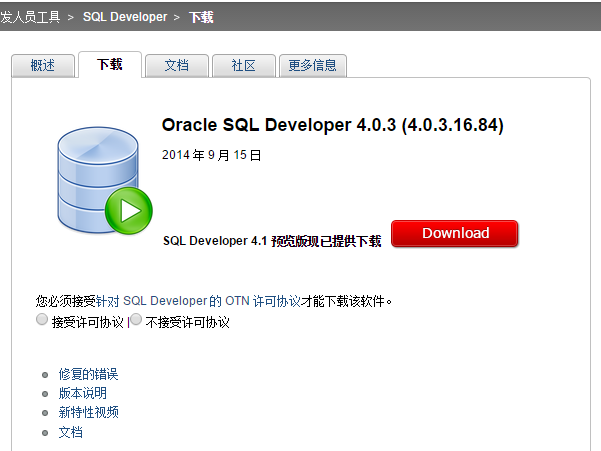Open the 概述 tab
Viewport: 601px width, 451px height.
pos(43,66)
